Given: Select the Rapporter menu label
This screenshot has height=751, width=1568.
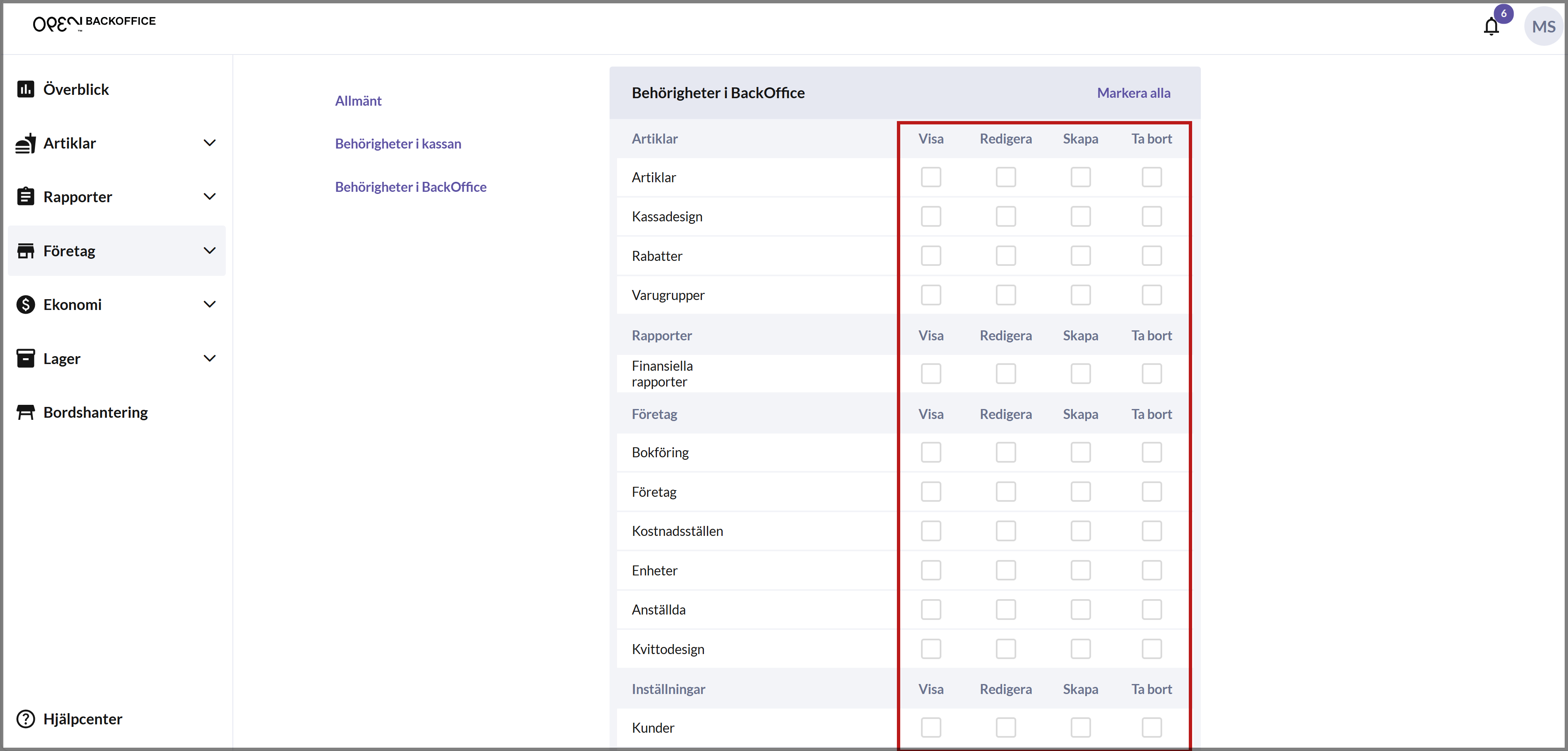Looking at the screenshot, I should point(77,197).
